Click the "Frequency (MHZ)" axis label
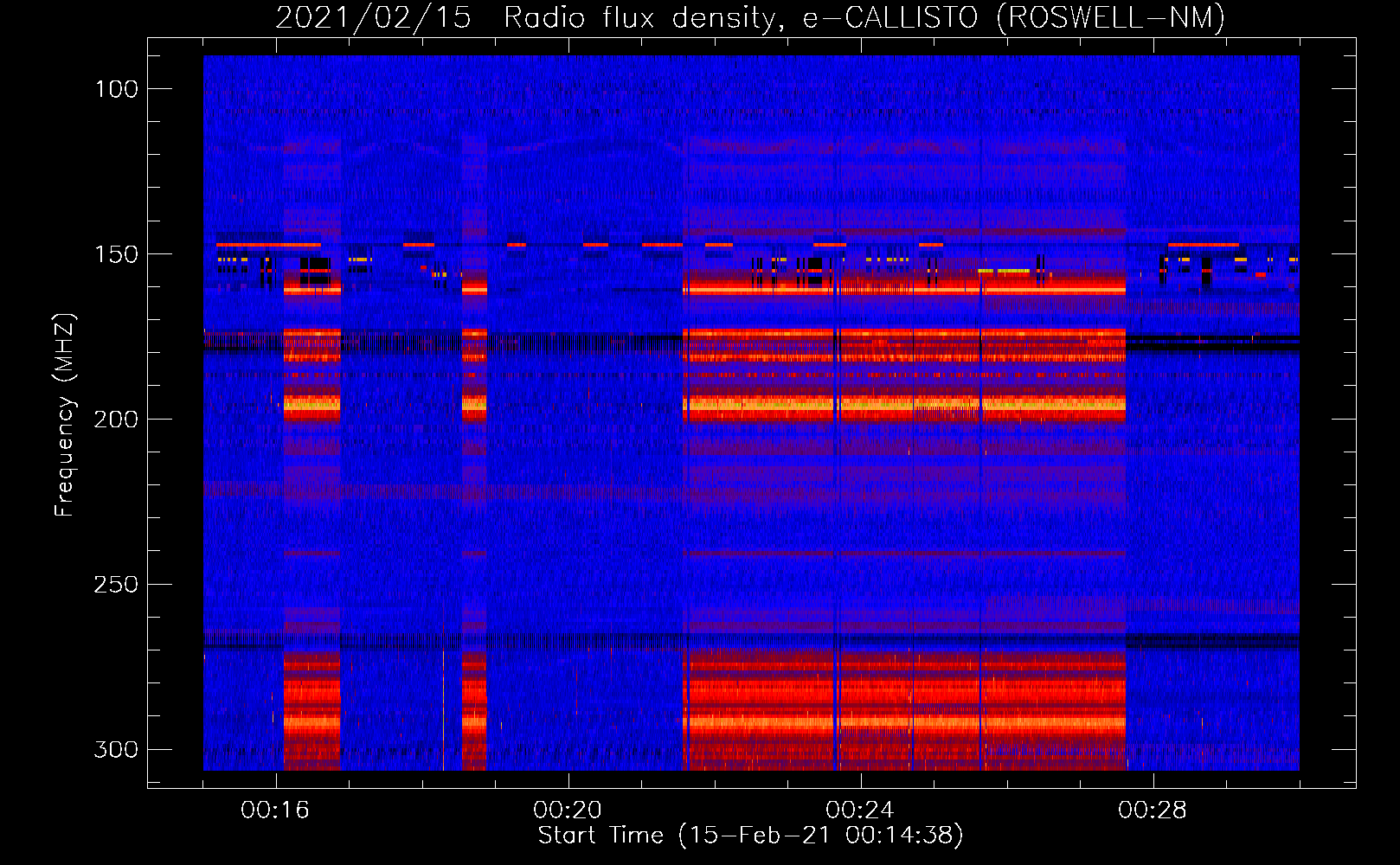This screenshot has height=865, width=1400. click(x=65, y=415)
